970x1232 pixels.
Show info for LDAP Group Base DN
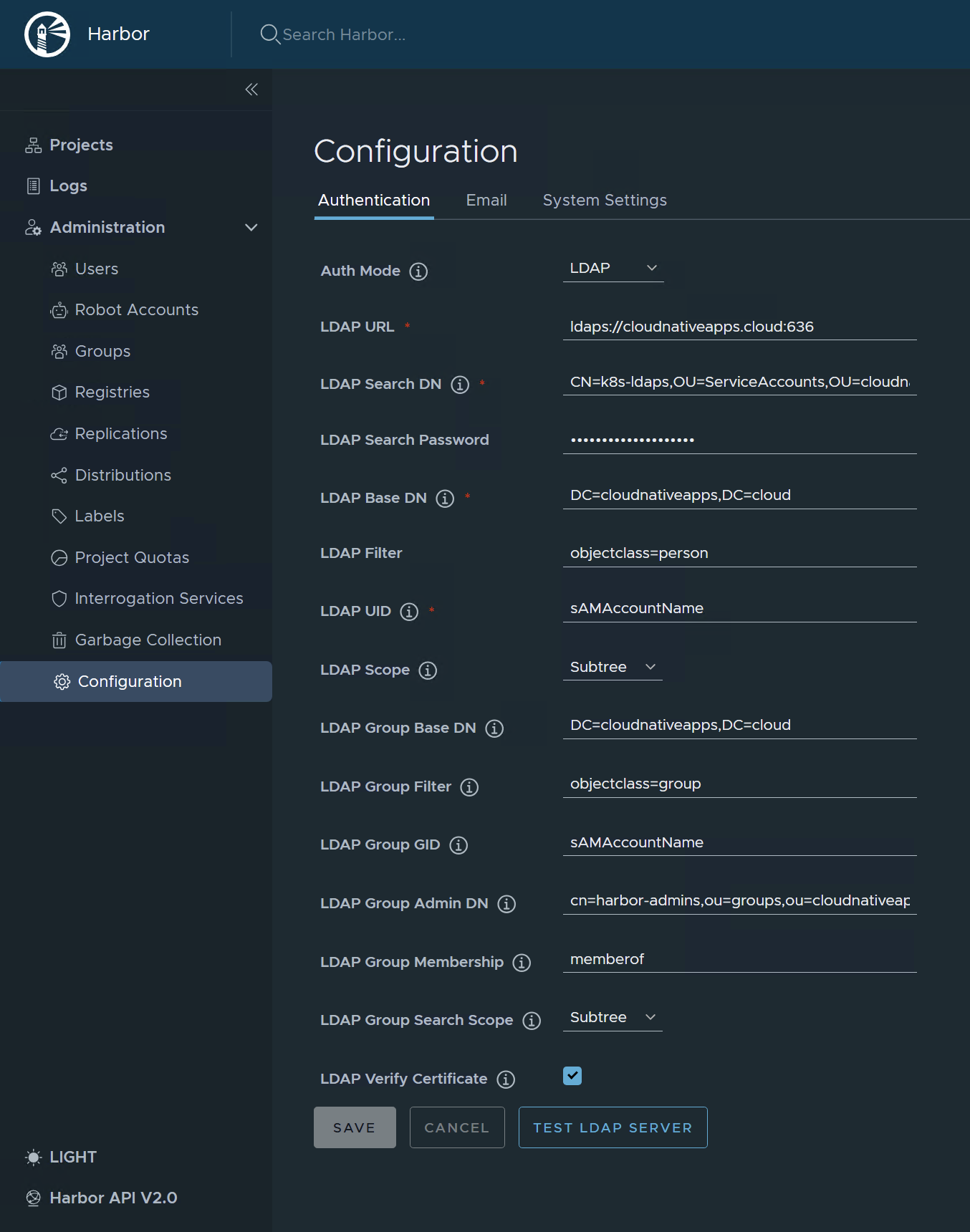494,728
